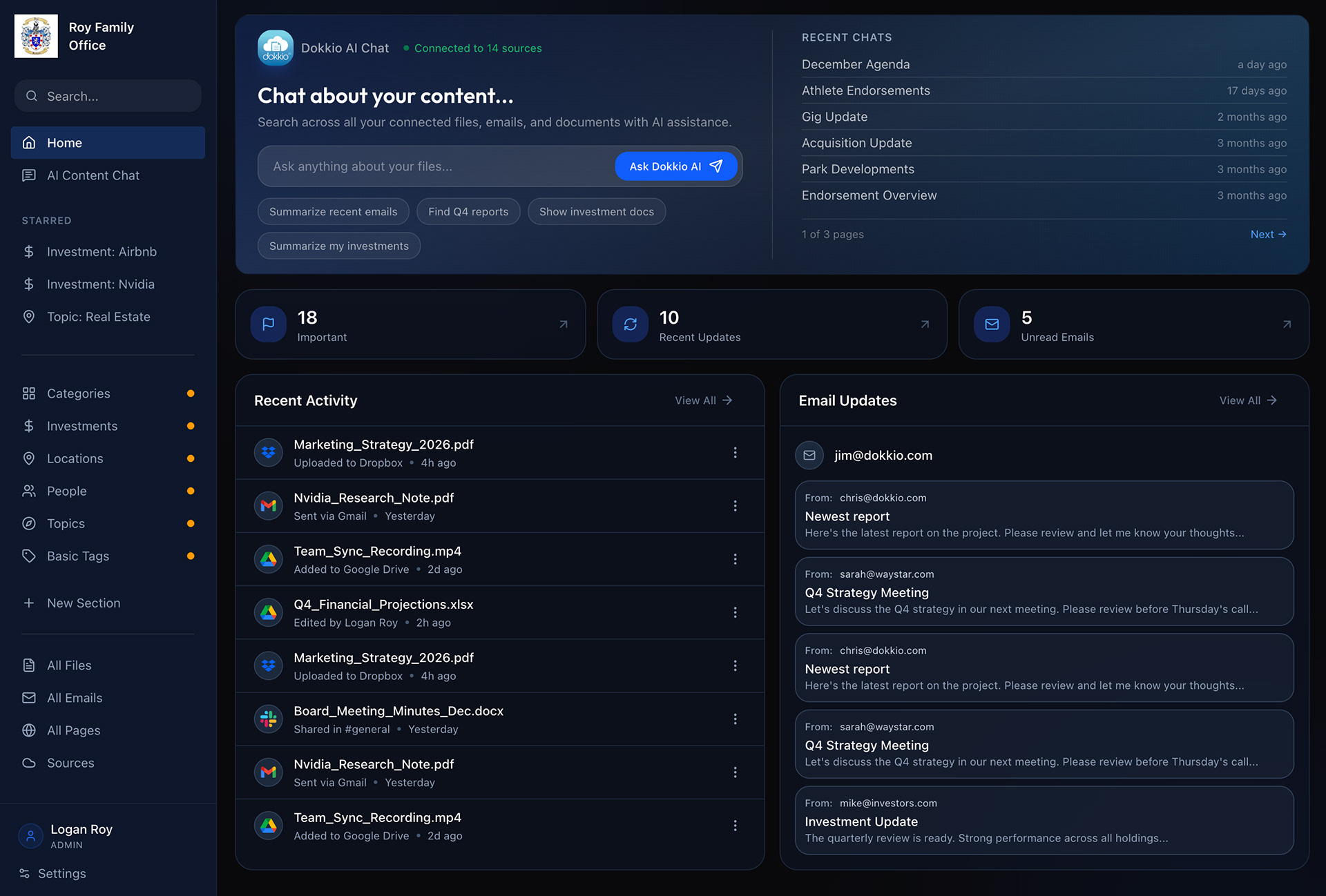The height and width of the screenshot is (896, 1326).
Task: Click the Gmail icon next to Nvidia_Research_Note.pdf
Action: pyautogui.click(x=269, y=506)
